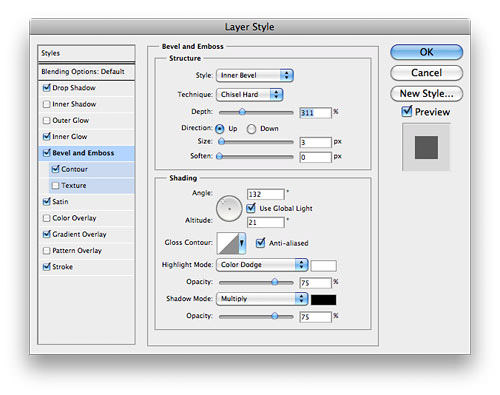Open the Technique dropdown showing Chisel Hard

point(250,95)
